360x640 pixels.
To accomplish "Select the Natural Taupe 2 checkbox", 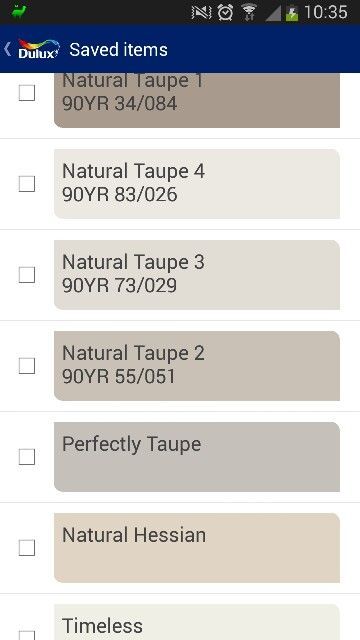I will (27, 366).
